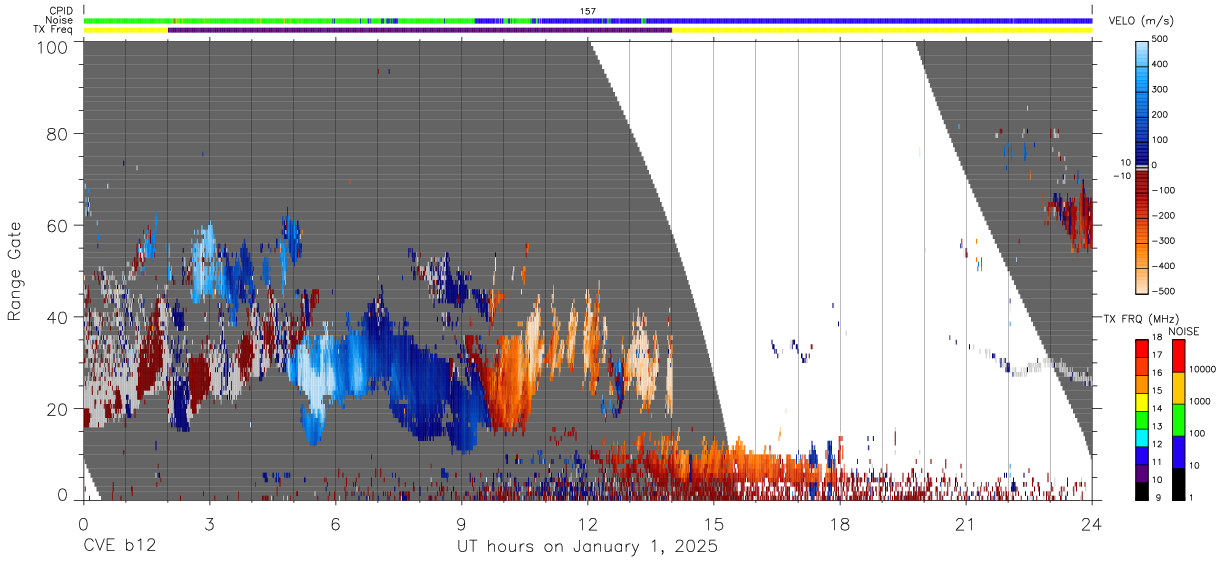The height and width of the screenshot is (567, 1228).
Task: Click the 1000 noise legend label
Action: point(1200,400)
